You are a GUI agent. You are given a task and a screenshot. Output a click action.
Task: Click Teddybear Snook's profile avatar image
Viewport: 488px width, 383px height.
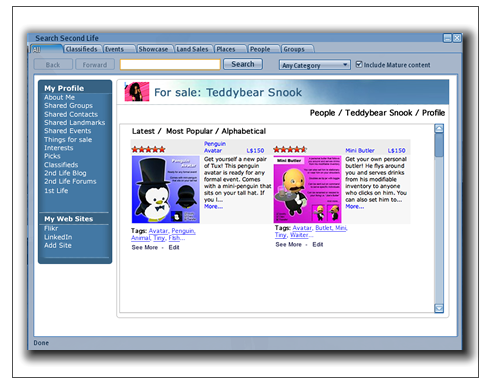[x=137, y=92]
